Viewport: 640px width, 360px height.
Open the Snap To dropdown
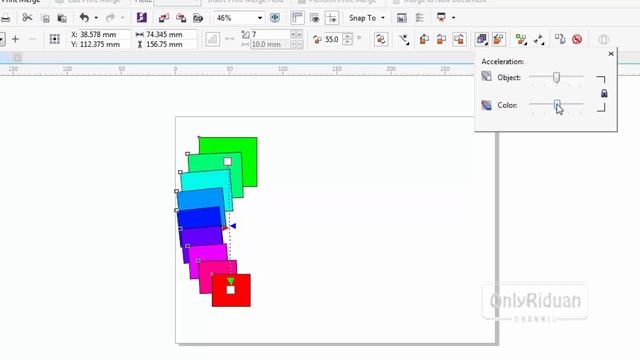coord(367,18)
